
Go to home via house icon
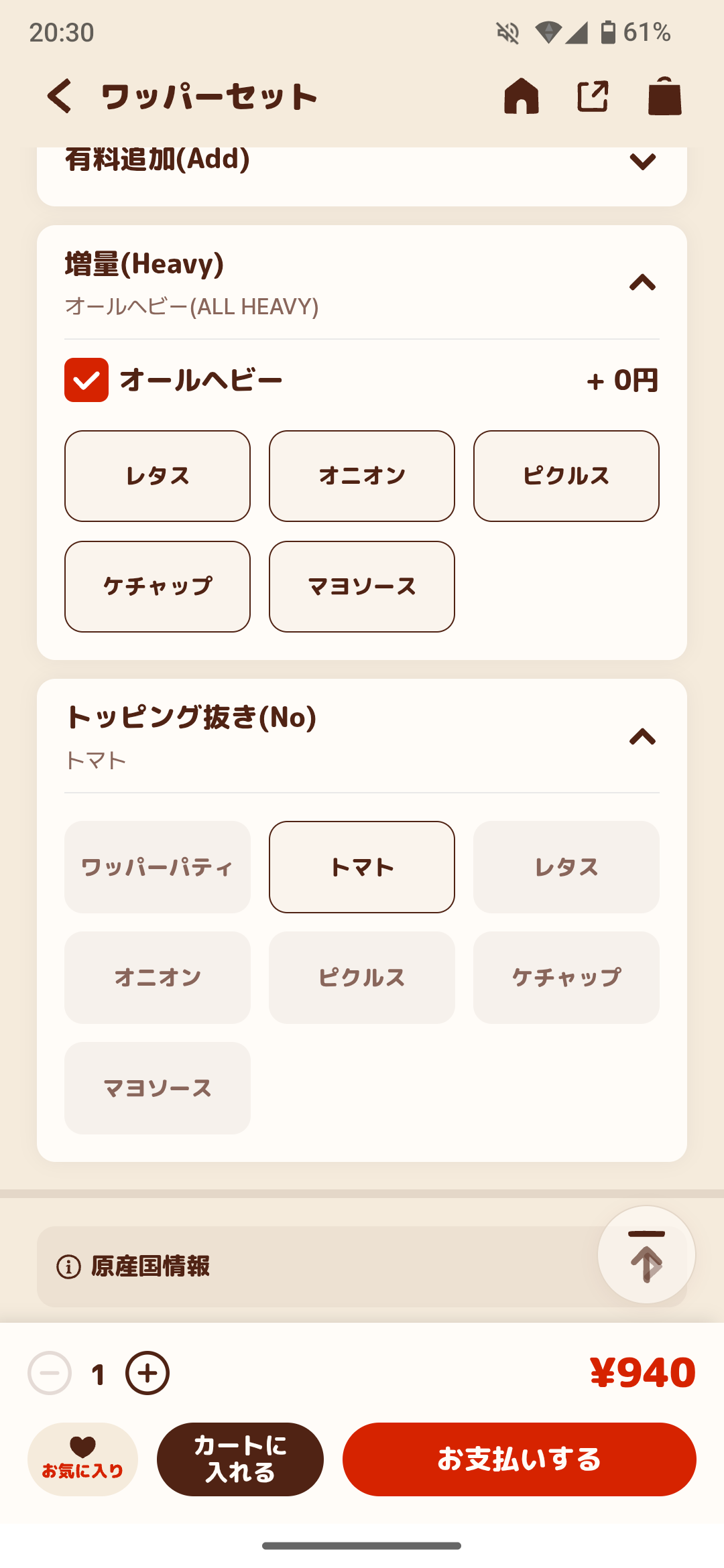tap(522, 96)
